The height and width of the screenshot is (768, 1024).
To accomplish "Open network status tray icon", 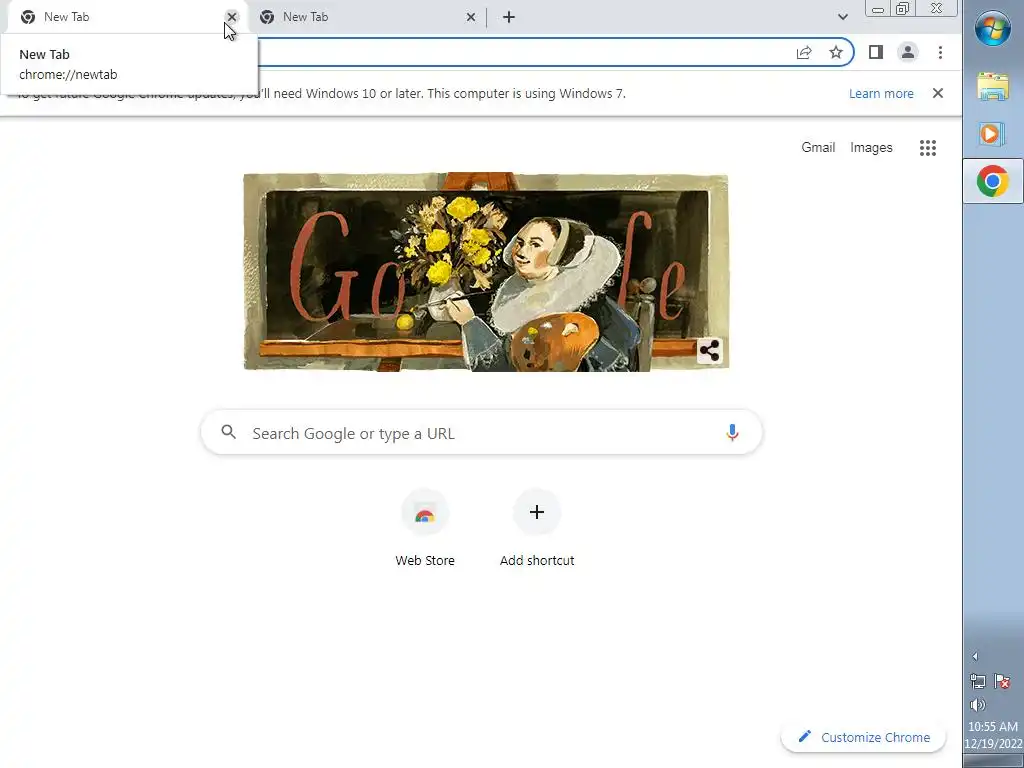I will click(978, 681).
